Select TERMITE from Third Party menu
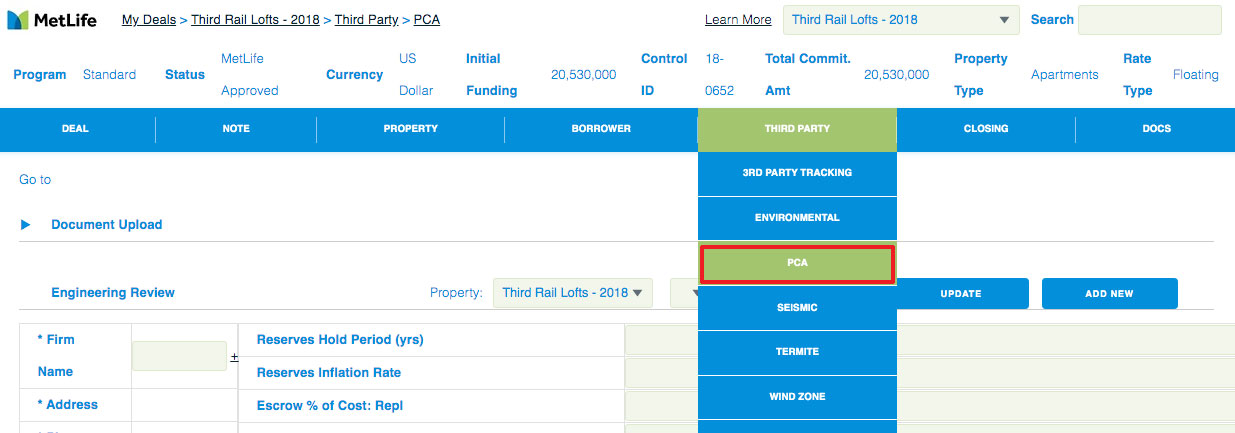This screenshot has height=433, width=1235. click(797, 352)
